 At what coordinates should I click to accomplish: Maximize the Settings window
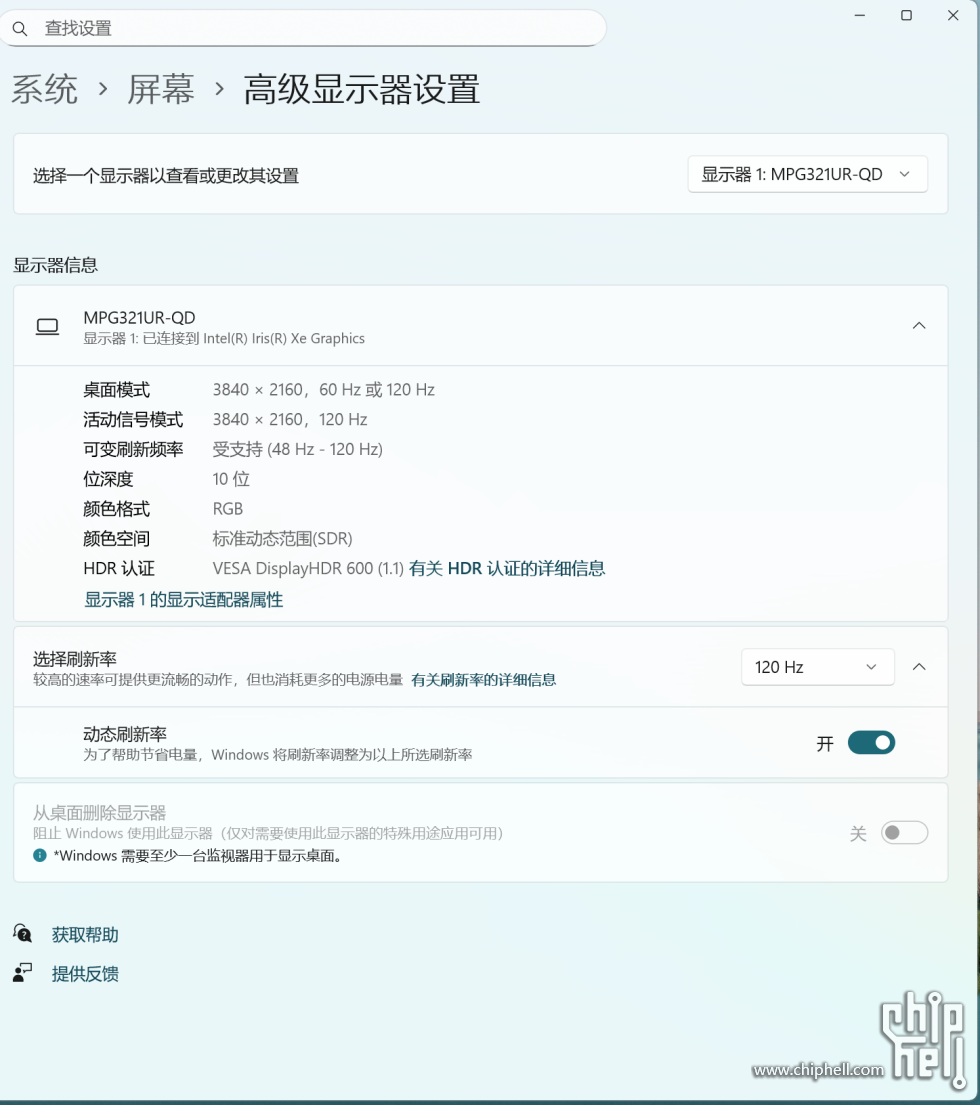906,15
